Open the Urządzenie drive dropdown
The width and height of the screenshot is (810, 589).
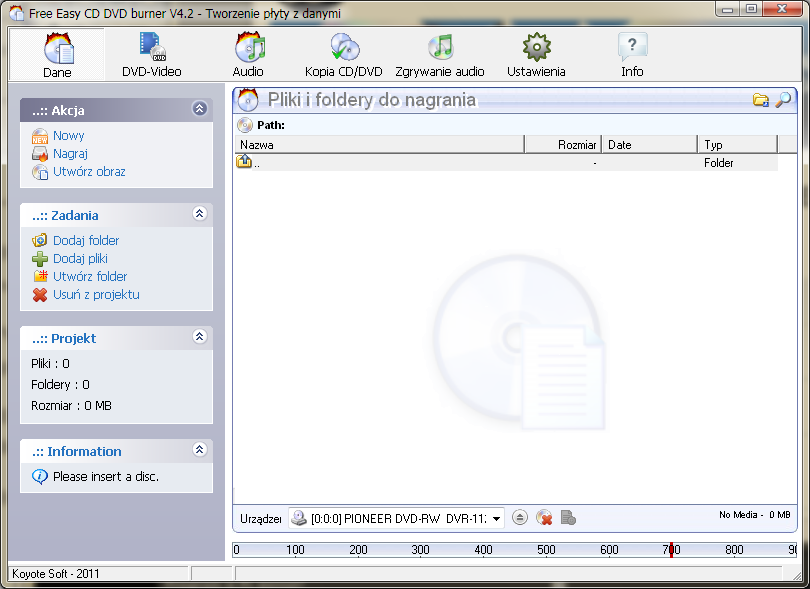tap(496, 518)
